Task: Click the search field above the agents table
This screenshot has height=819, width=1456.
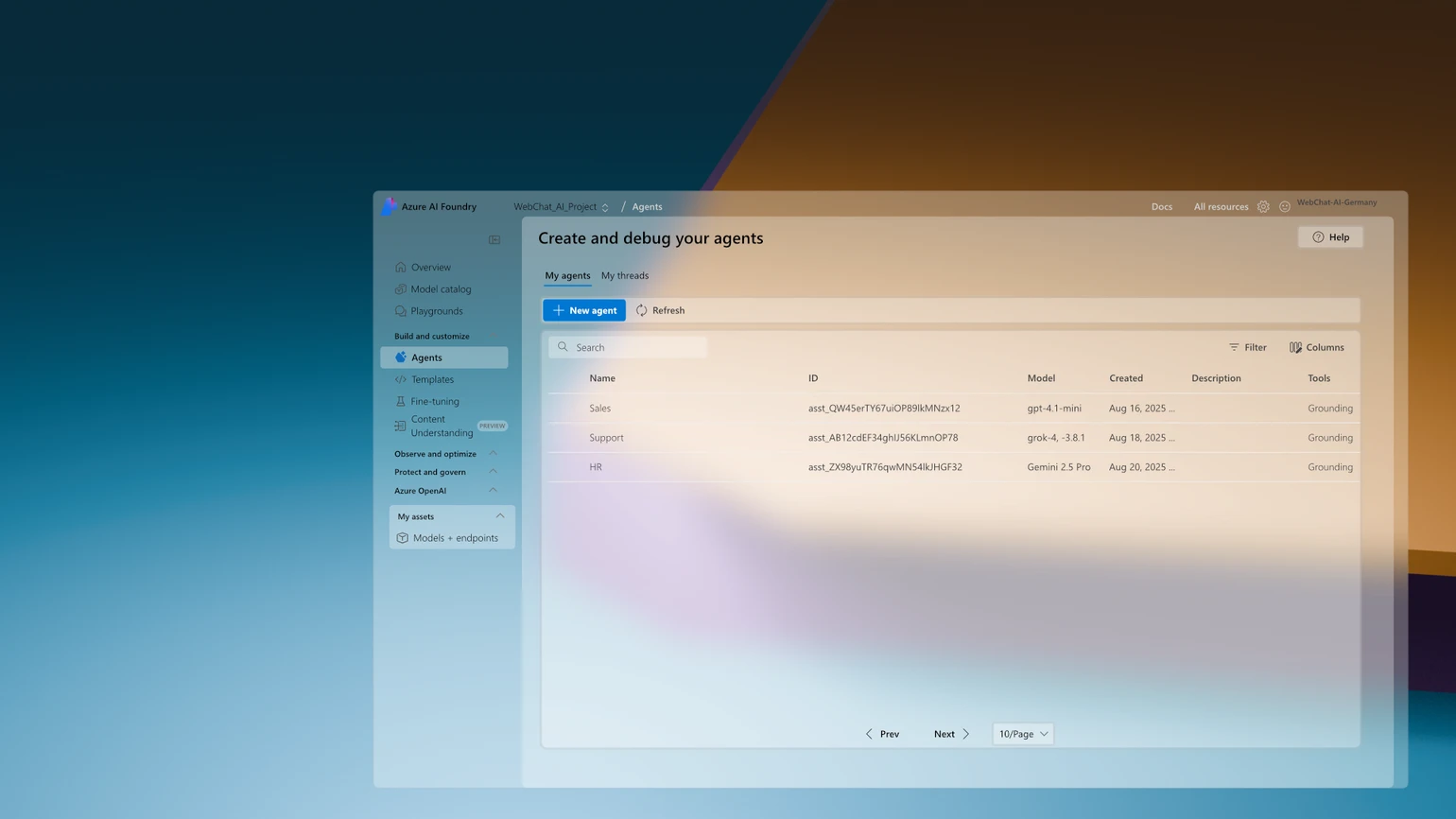Action: 627,347
